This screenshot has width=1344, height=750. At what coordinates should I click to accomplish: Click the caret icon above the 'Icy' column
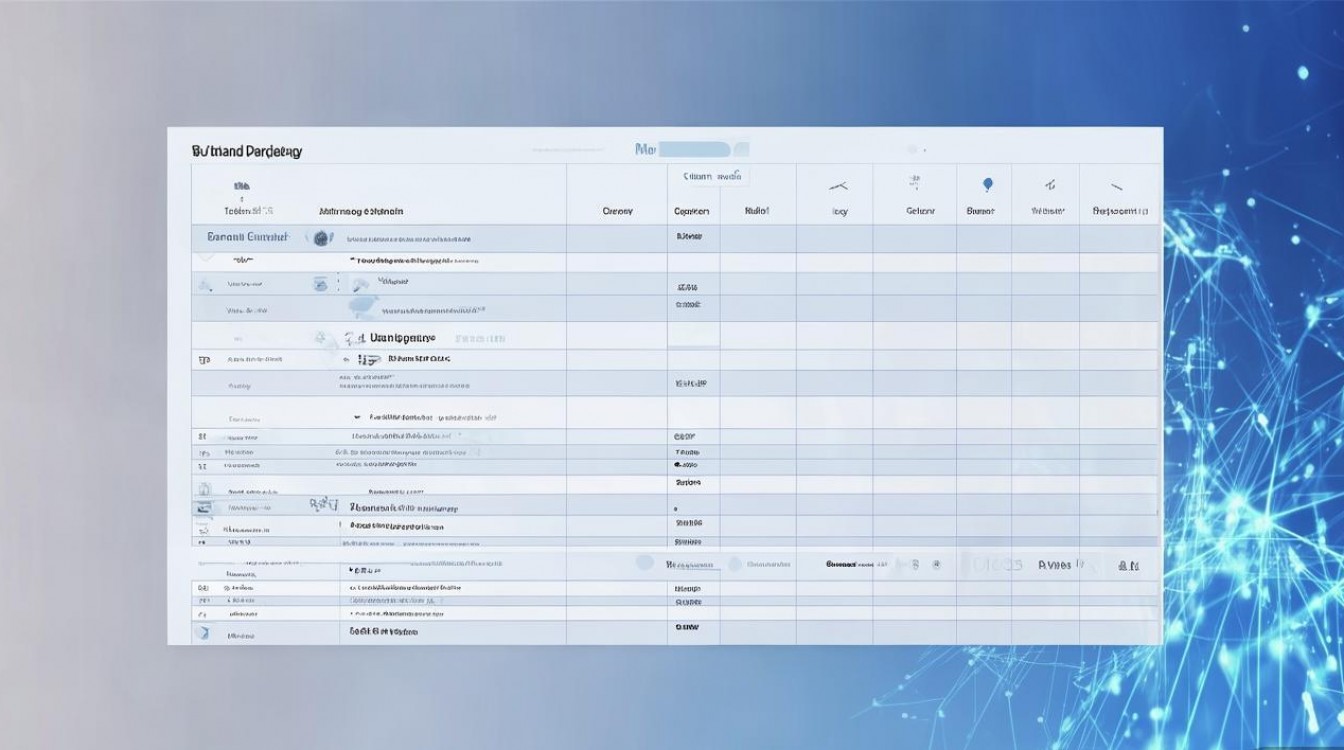838,185
